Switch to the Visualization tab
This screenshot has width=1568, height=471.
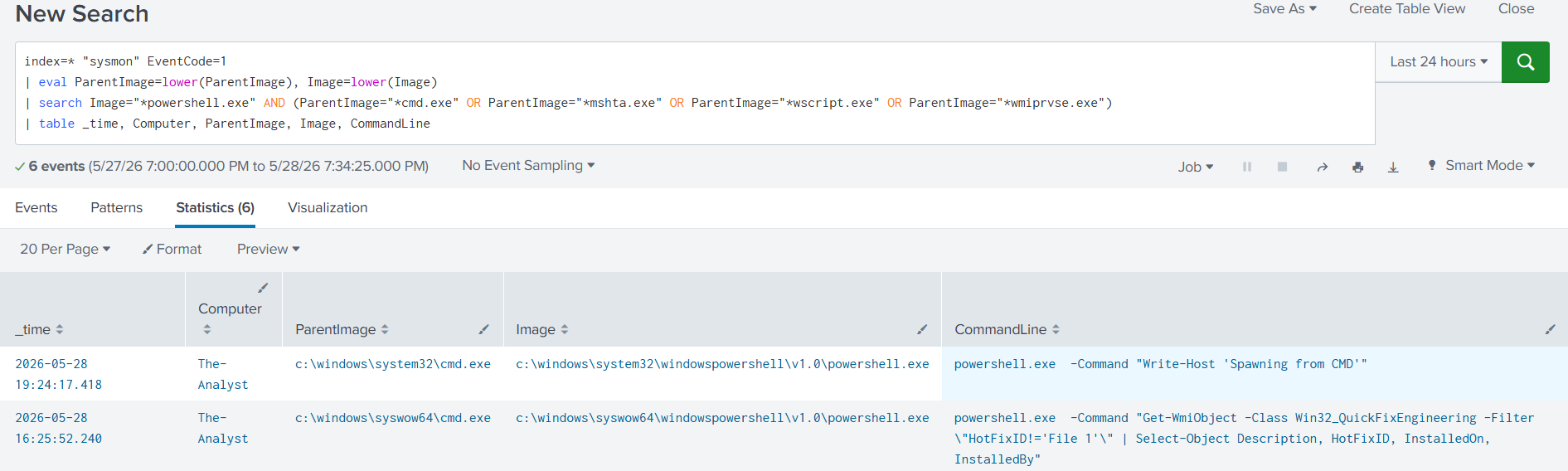point(328,207)
